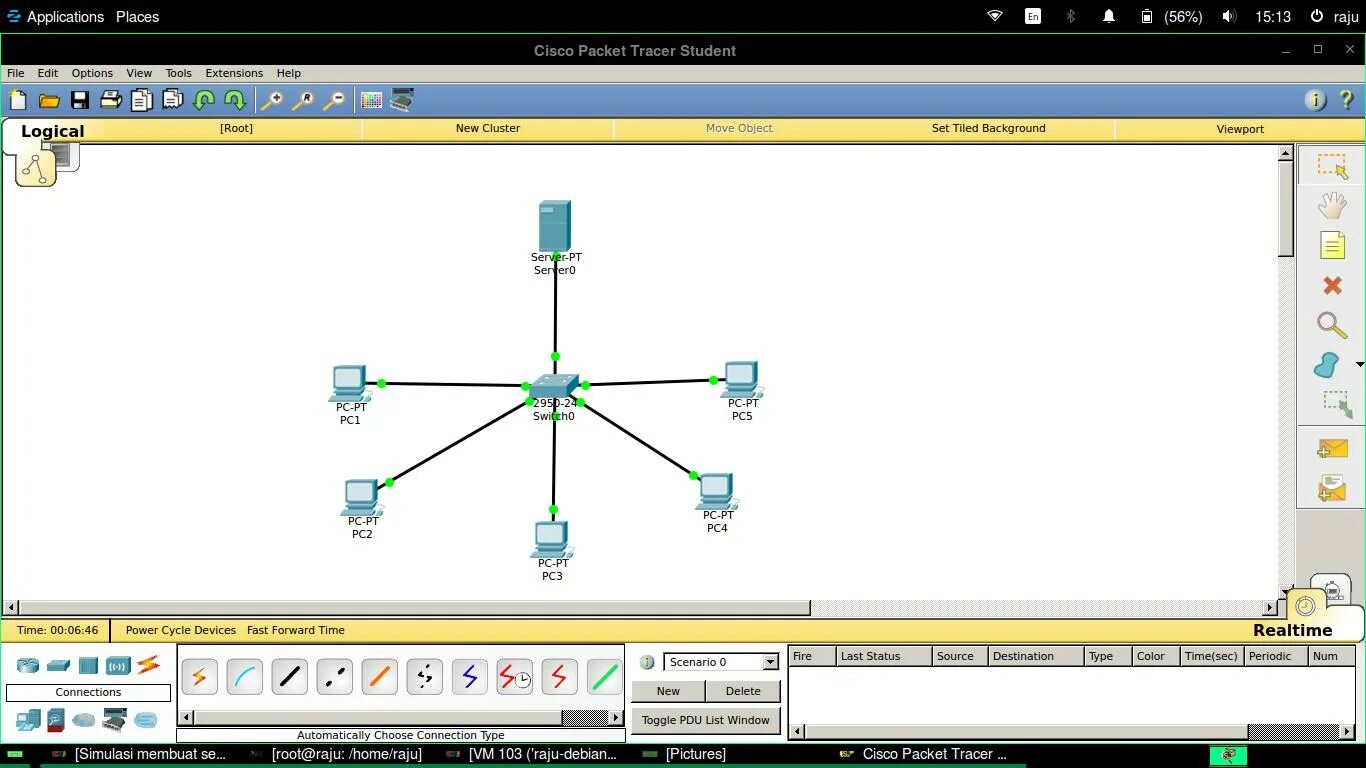Save the network with the floppy disk icon
The image size is (1366, 768).
click(80, 100)
